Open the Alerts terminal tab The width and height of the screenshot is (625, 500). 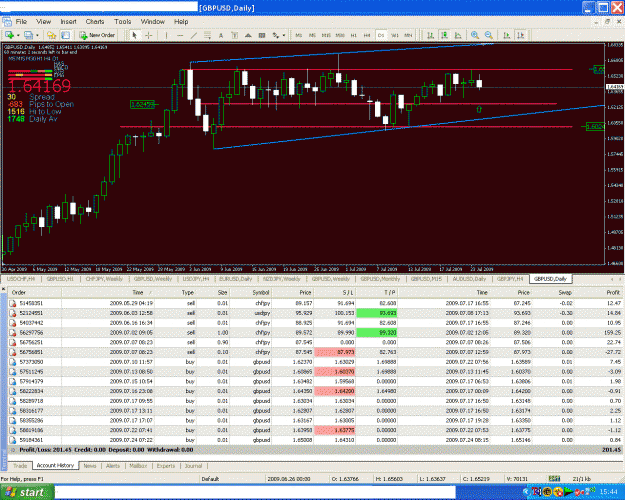(113, 466)
